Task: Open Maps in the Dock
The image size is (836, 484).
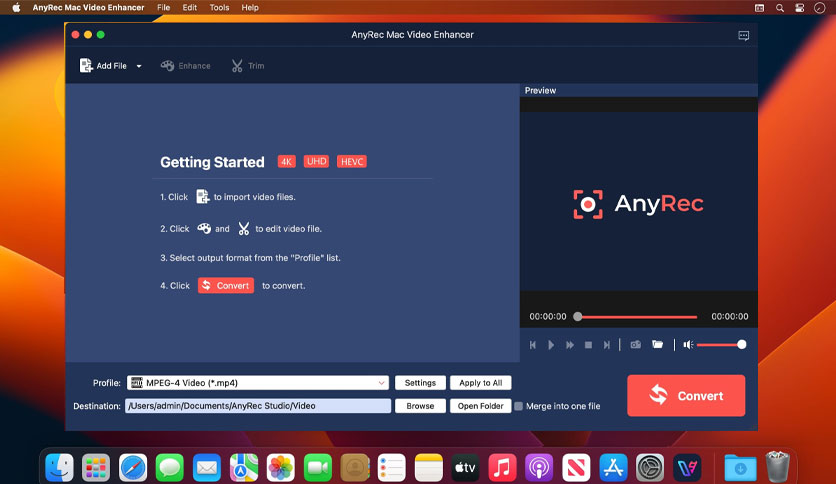Action: tap(244, 468)
